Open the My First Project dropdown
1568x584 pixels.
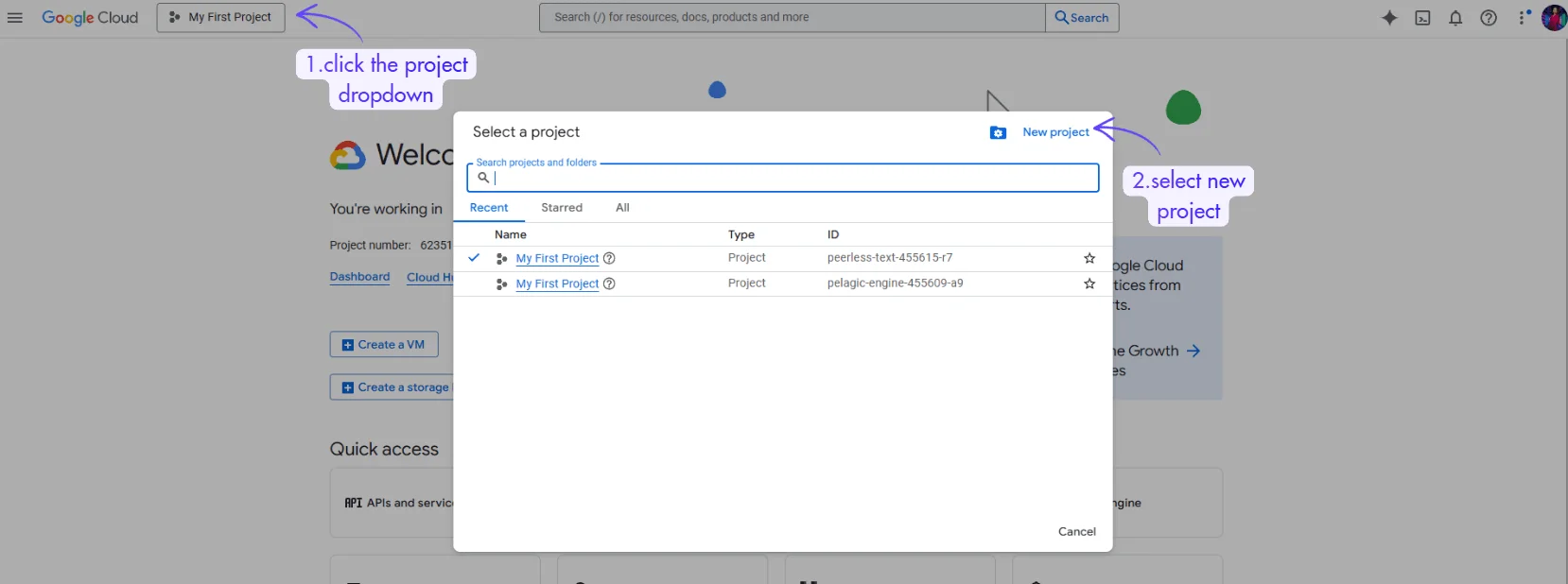[x=220, y=17]
